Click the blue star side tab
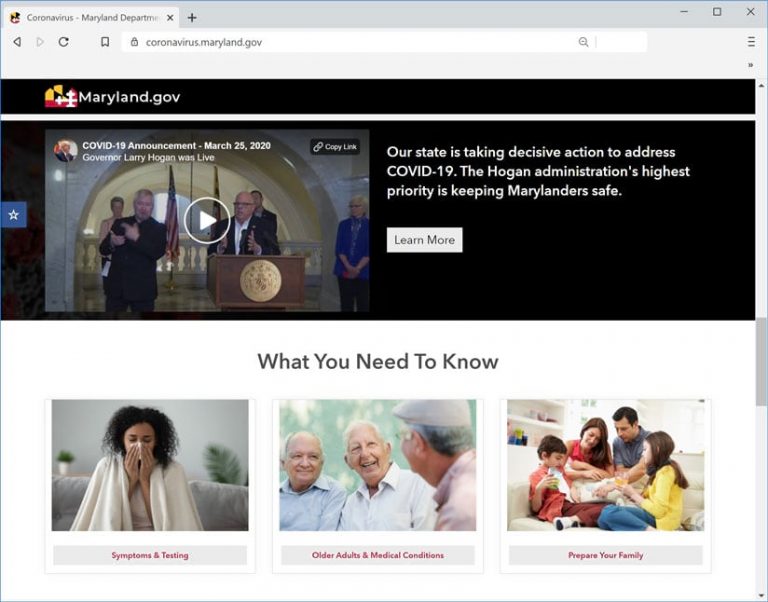Screen dimensions: 768x602 tap(13, 215)
